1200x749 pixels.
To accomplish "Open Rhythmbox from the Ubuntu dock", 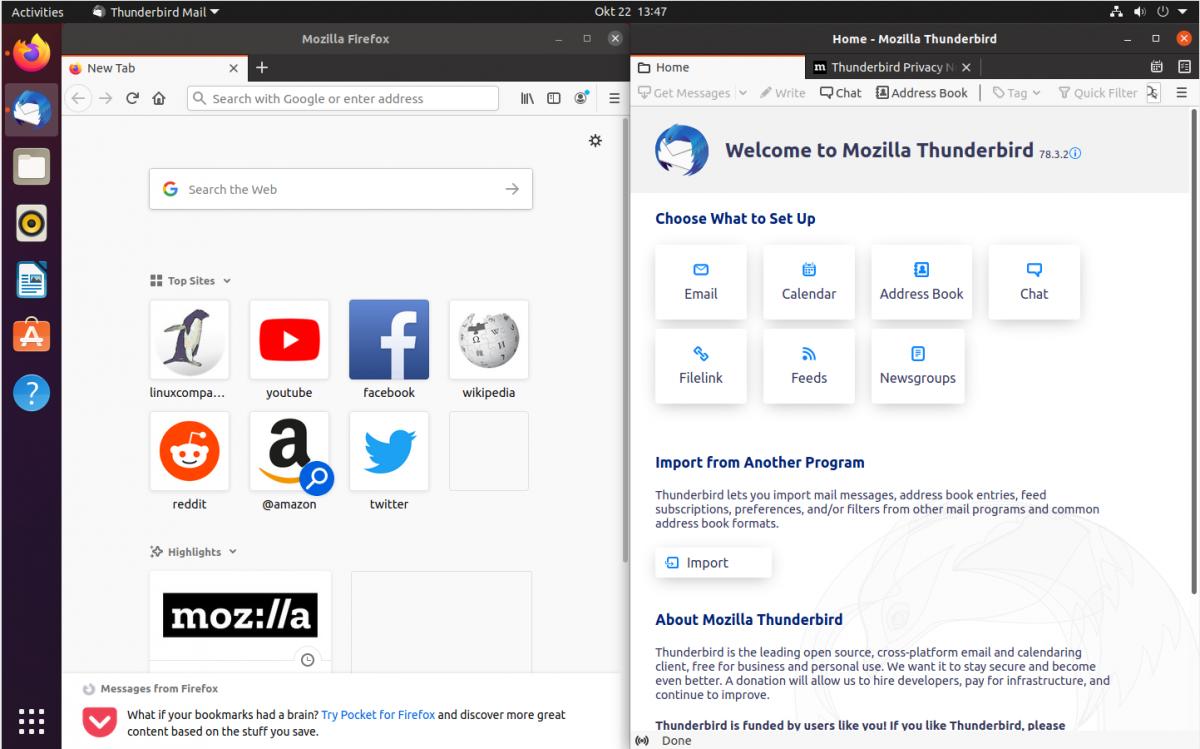I will pos(31,223).
